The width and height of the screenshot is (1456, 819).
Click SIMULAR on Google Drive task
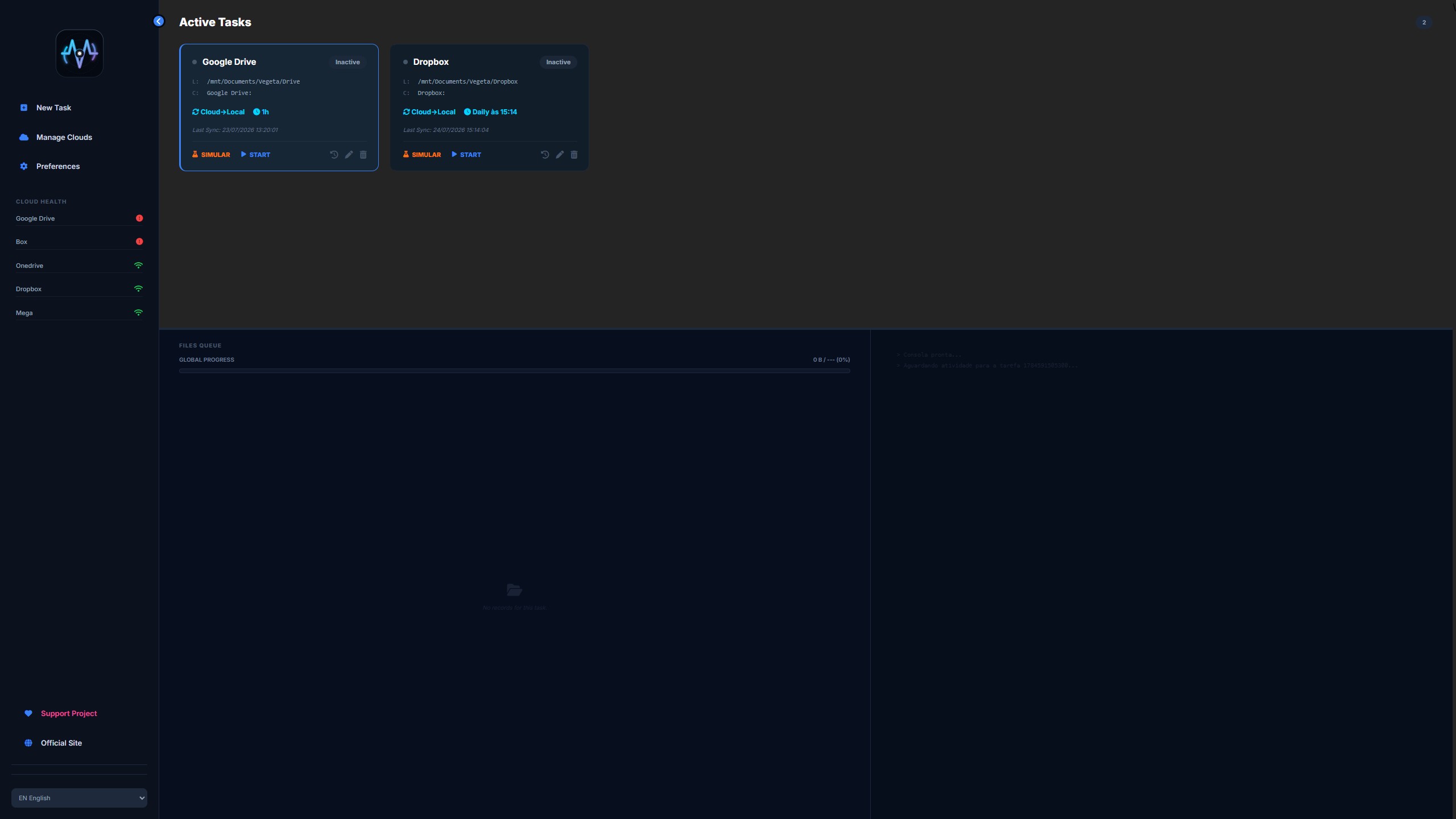(211, 155)
